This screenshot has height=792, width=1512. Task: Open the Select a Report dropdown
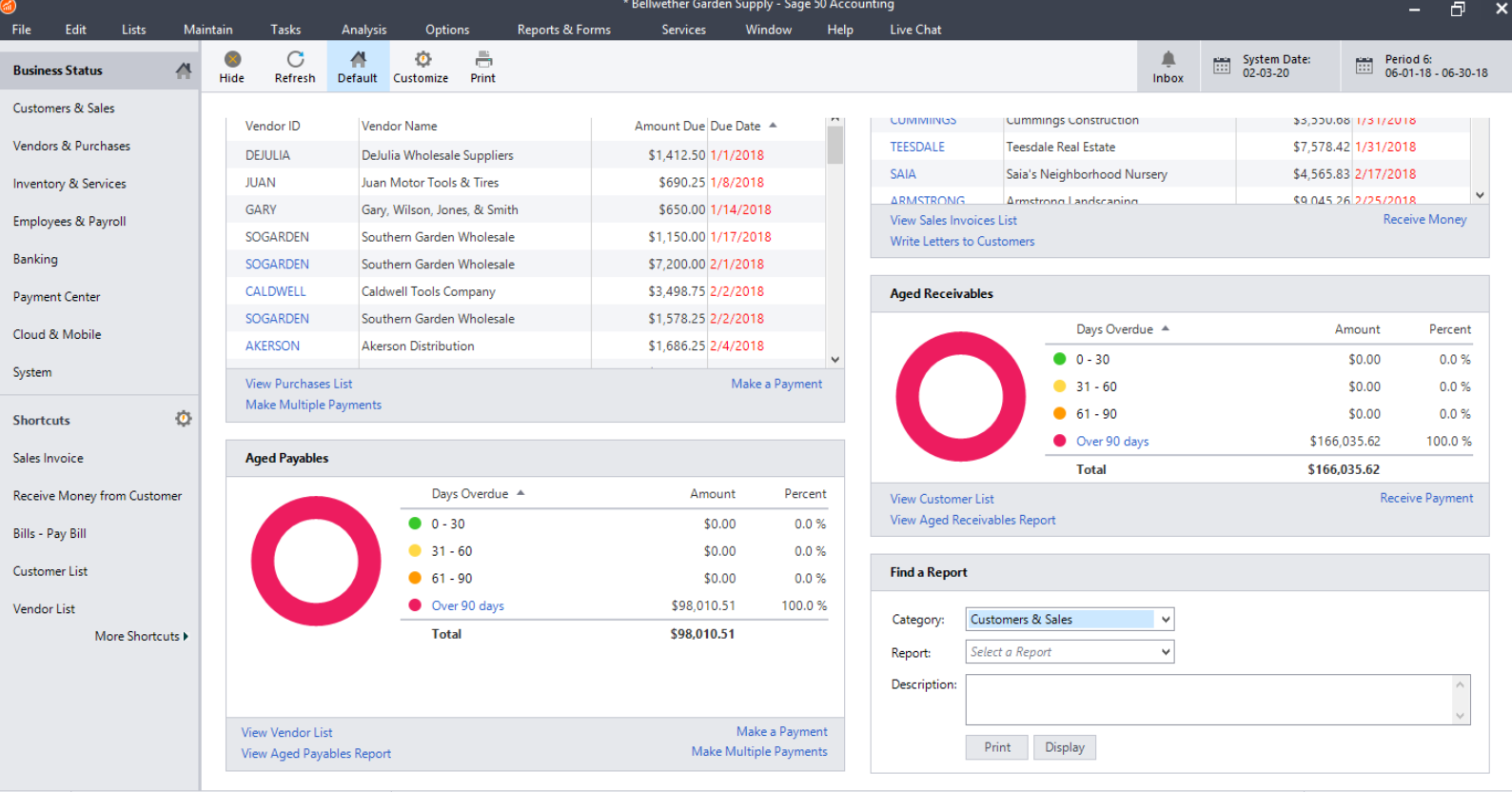(x=1165, y=652)
